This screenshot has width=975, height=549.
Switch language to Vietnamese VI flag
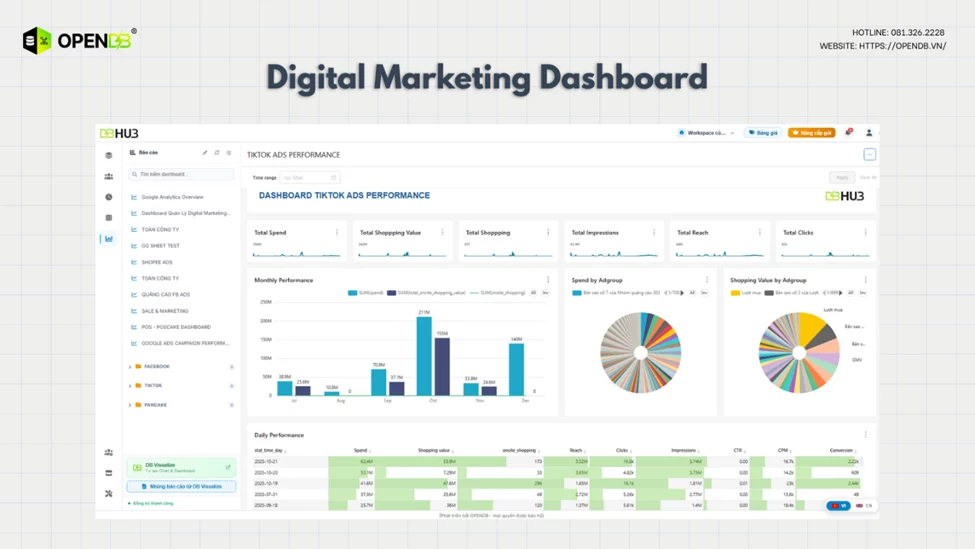click(838, 506)
